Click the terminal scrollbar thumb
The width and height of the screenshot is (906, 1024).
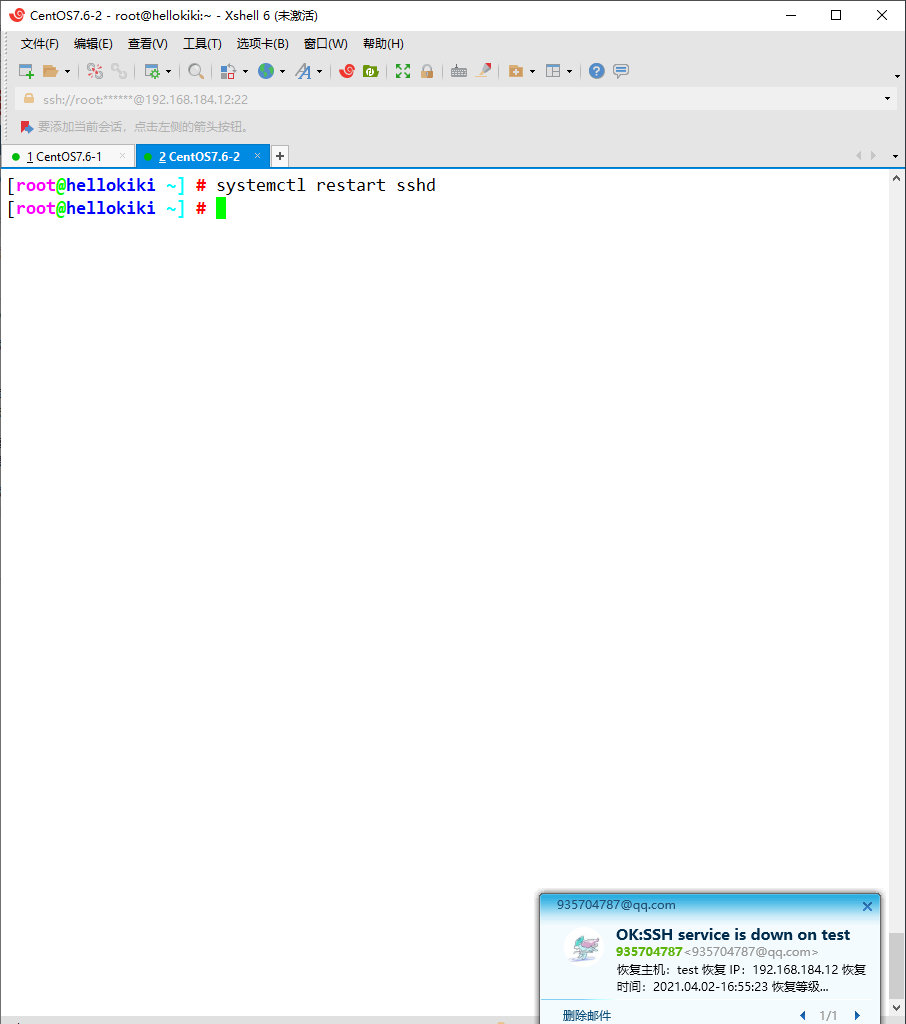pyautogui.click(x=896, y=965)
